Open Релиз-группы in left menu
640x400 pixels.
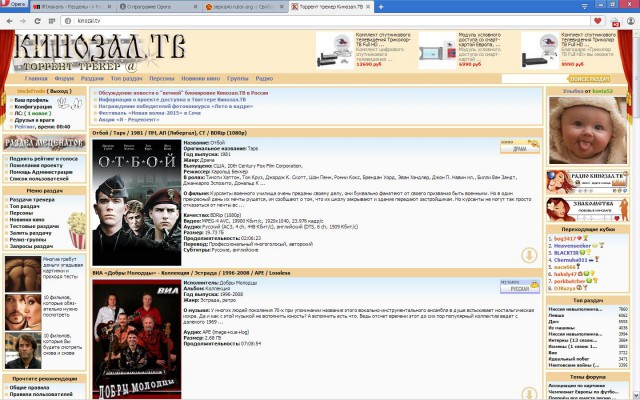[28, 240]
